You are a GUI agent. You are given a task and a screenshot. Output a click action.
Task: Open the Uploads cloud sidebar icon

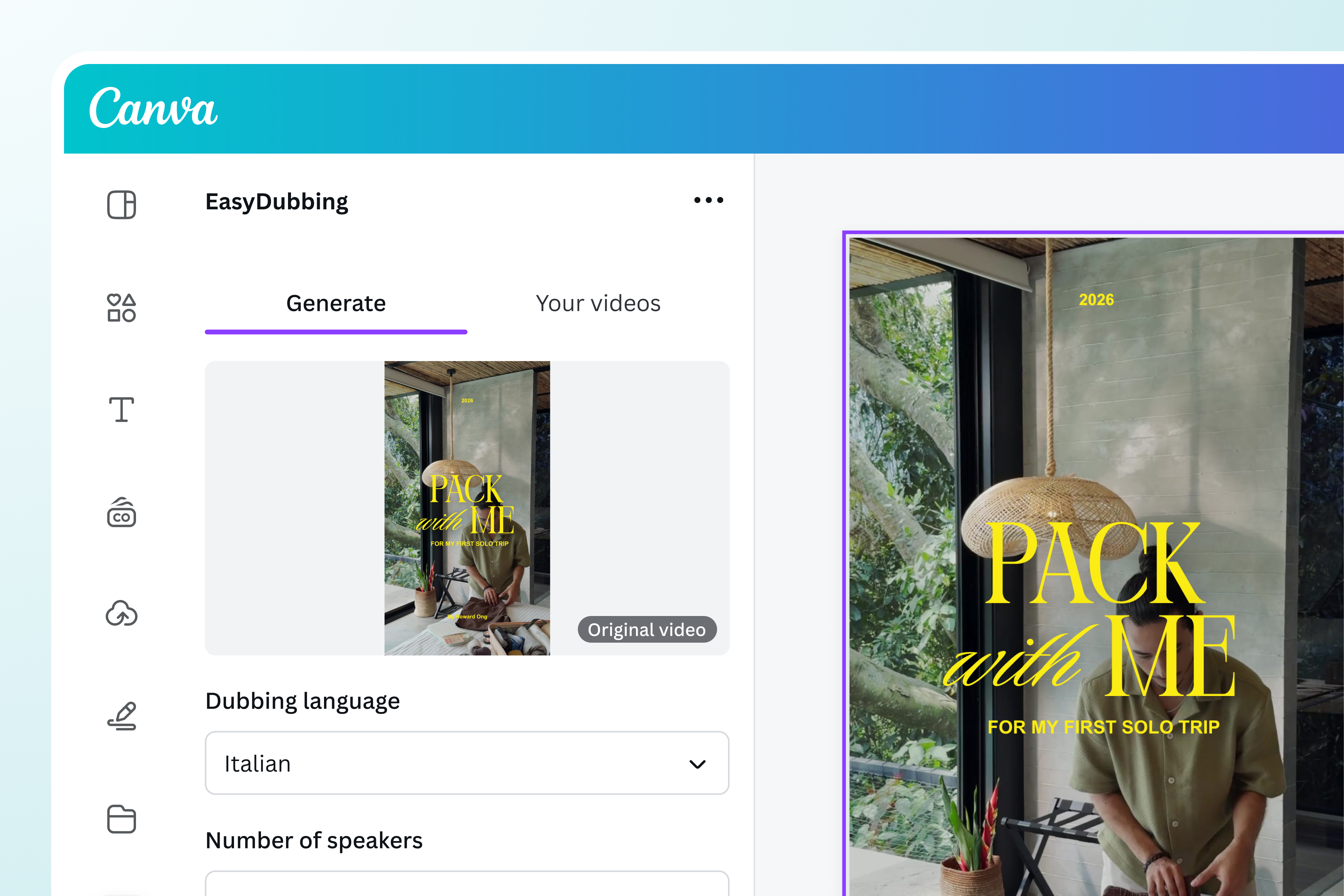[x=122, y=614]
